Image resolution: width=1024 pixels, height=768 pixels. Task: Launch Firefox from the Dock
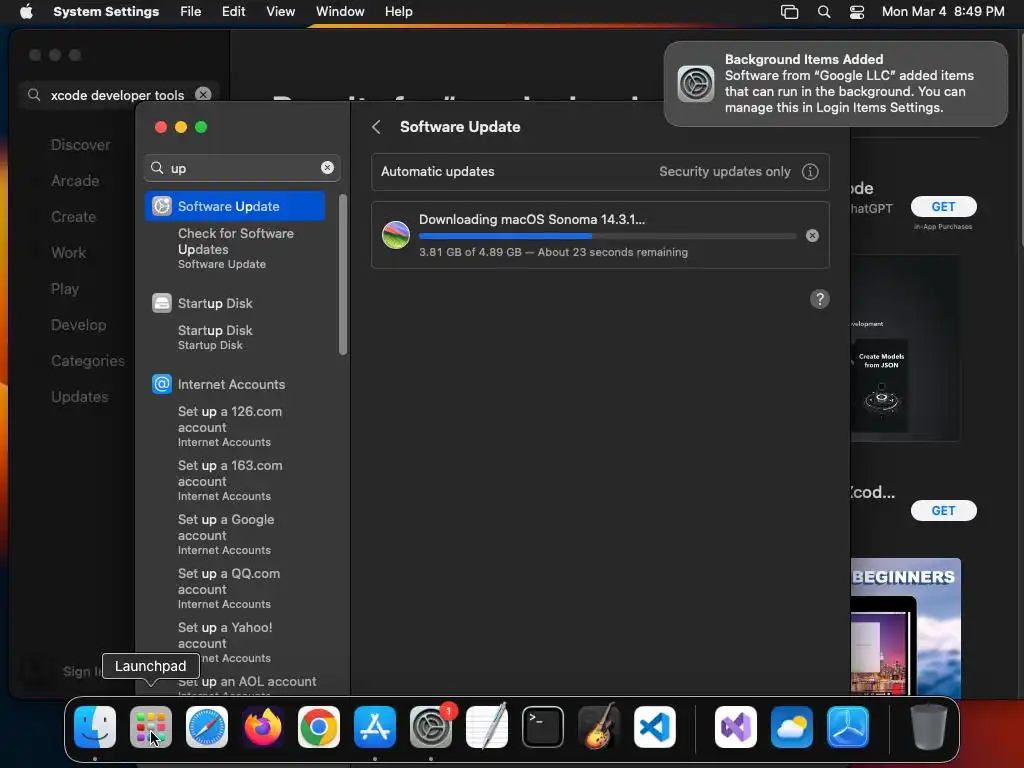pyautogui.click(x=263, y=727)
